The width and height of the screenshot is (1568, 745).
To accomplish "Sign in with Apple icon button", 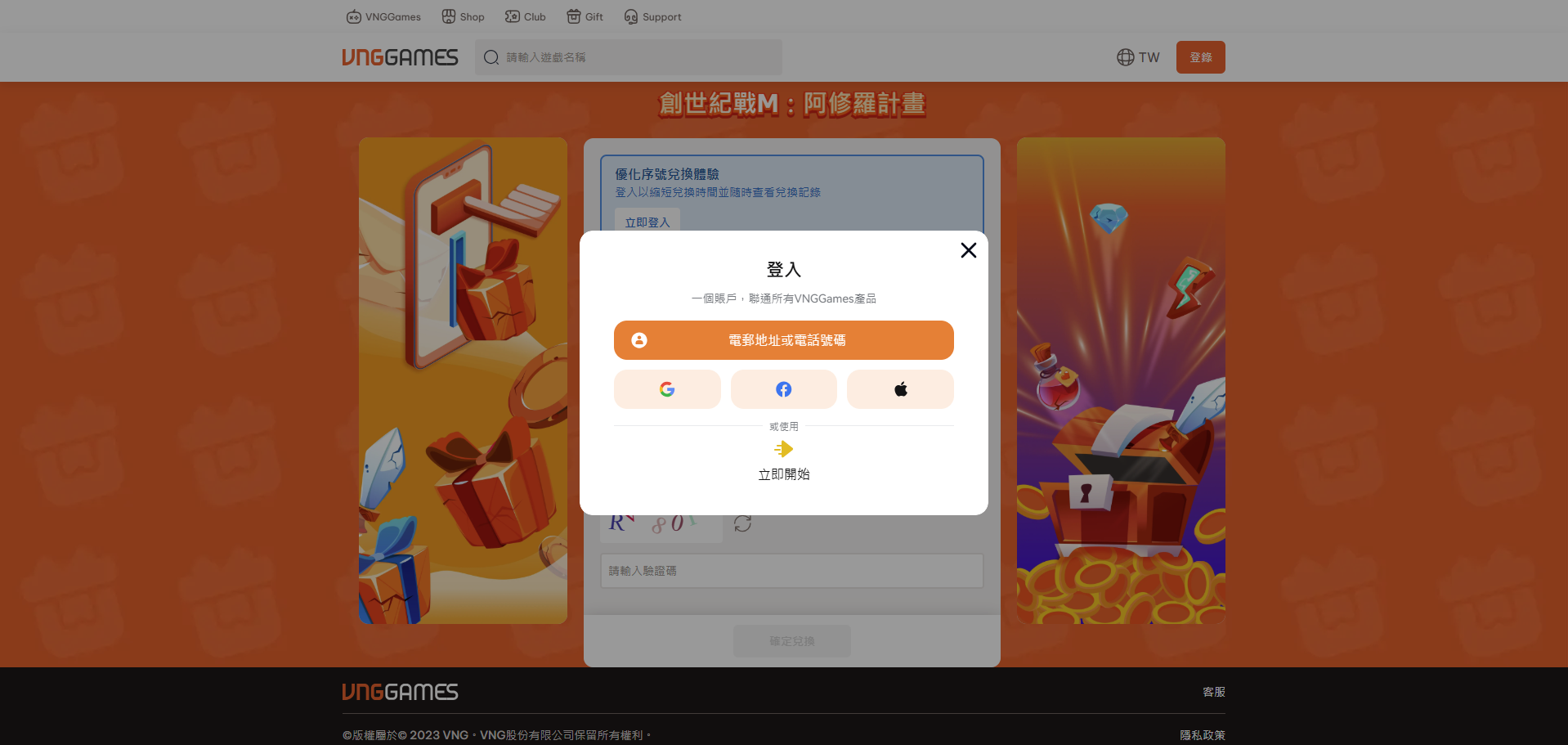I will [x=900, y=389].
